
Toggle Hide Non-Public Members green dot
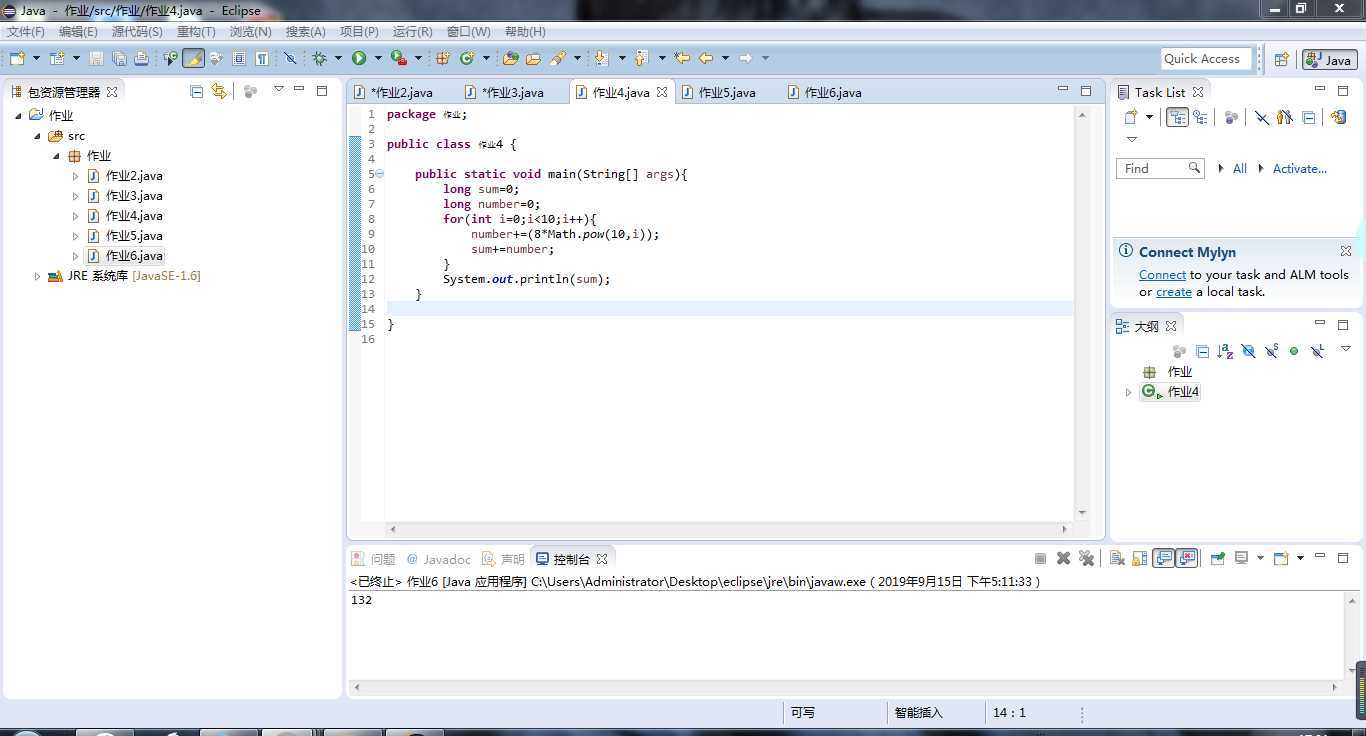point(1294,351)
